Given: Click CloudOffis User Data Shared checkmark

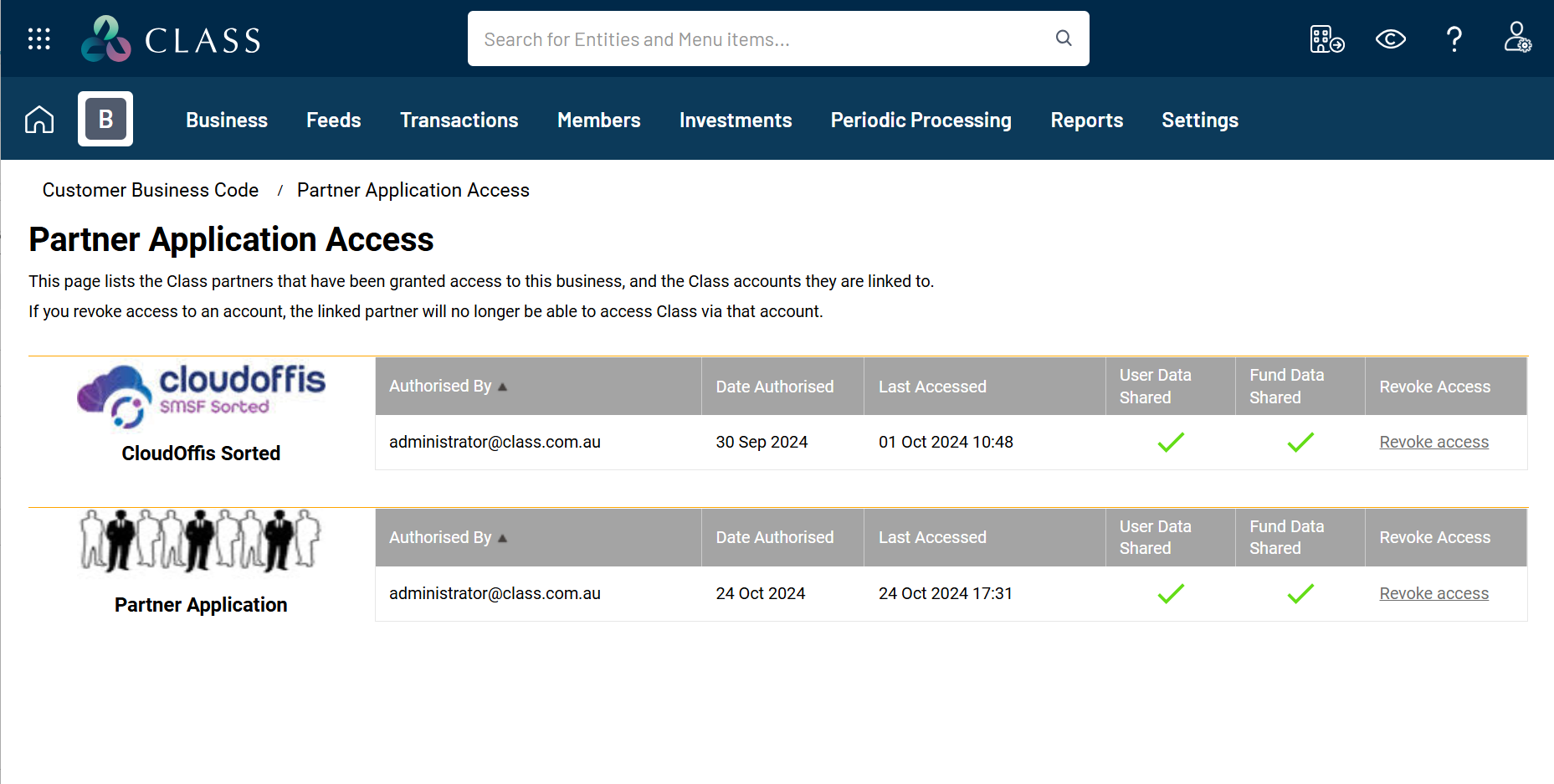Looking at the screenshot, I should point(1171,442).
